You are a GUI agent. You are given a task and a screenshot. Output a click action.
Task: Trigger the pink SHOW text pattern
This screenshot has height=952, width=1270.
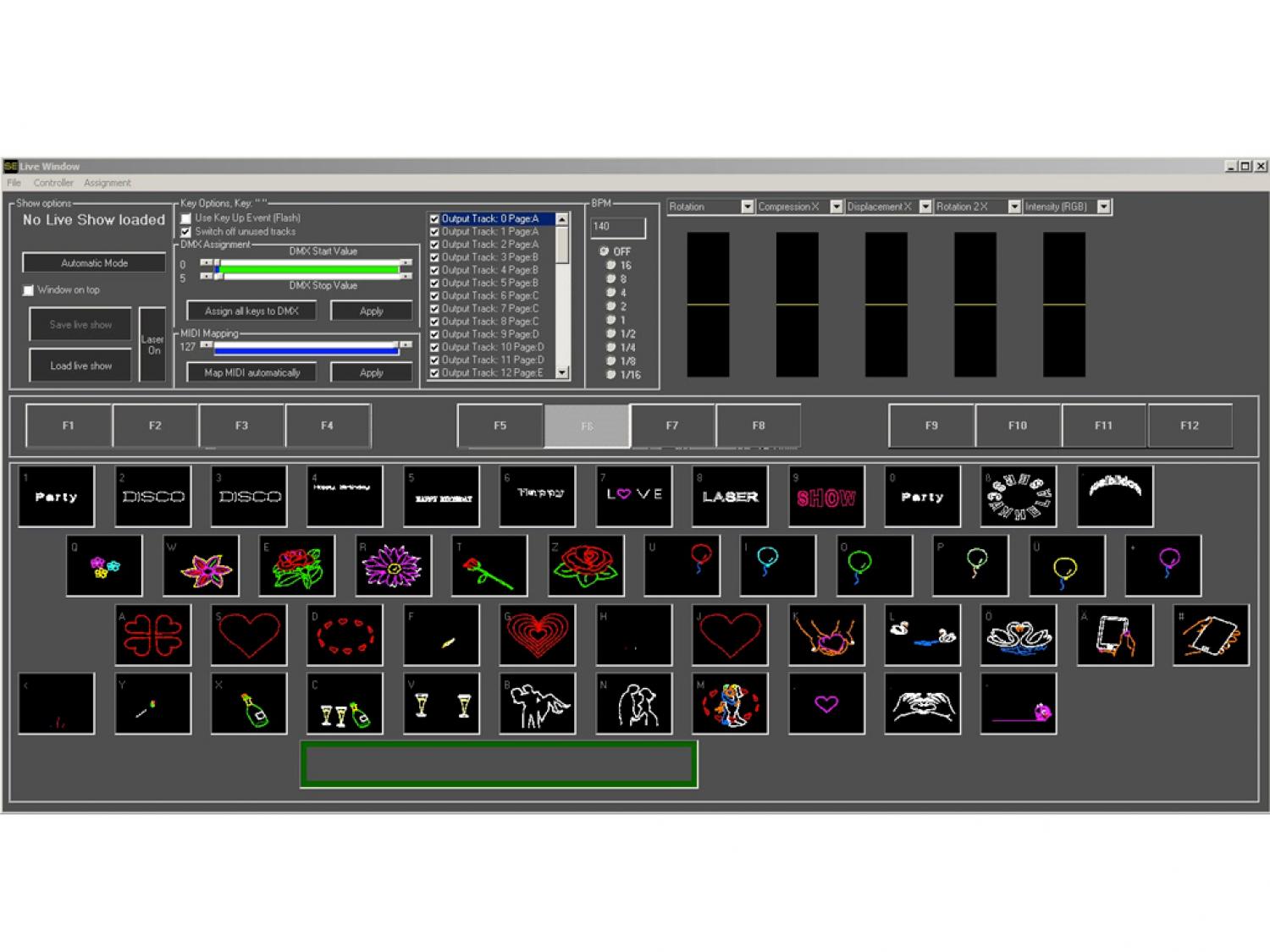[x=826, y=497]
